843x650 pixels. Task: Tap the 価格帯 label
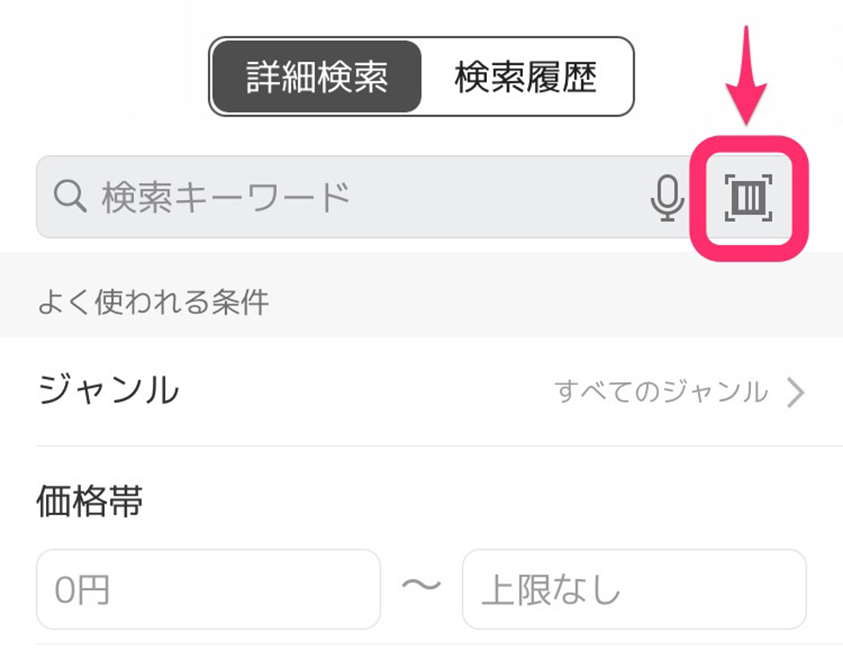pyautogui.click(x=90, y=501)
